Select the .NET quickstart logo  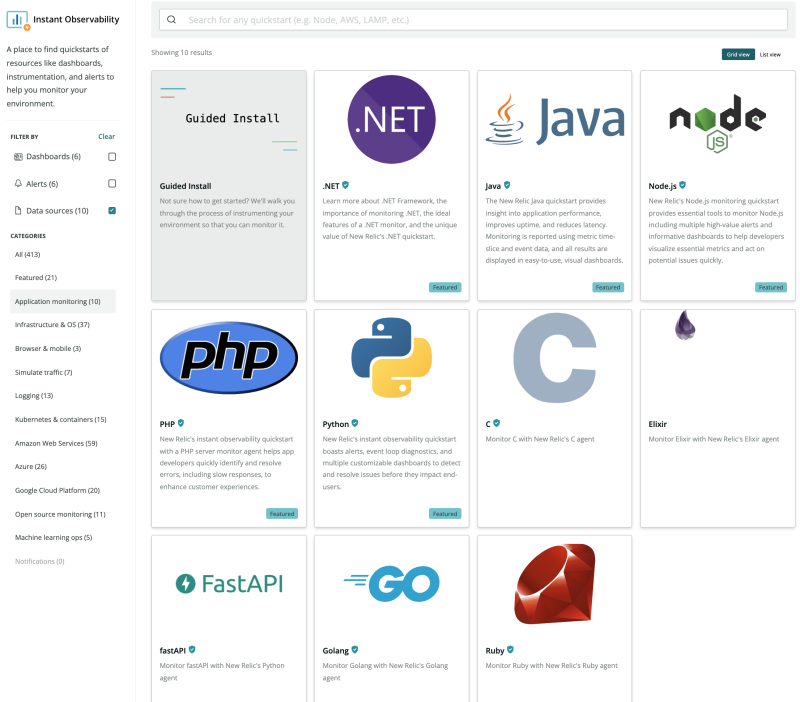[392, 118]
